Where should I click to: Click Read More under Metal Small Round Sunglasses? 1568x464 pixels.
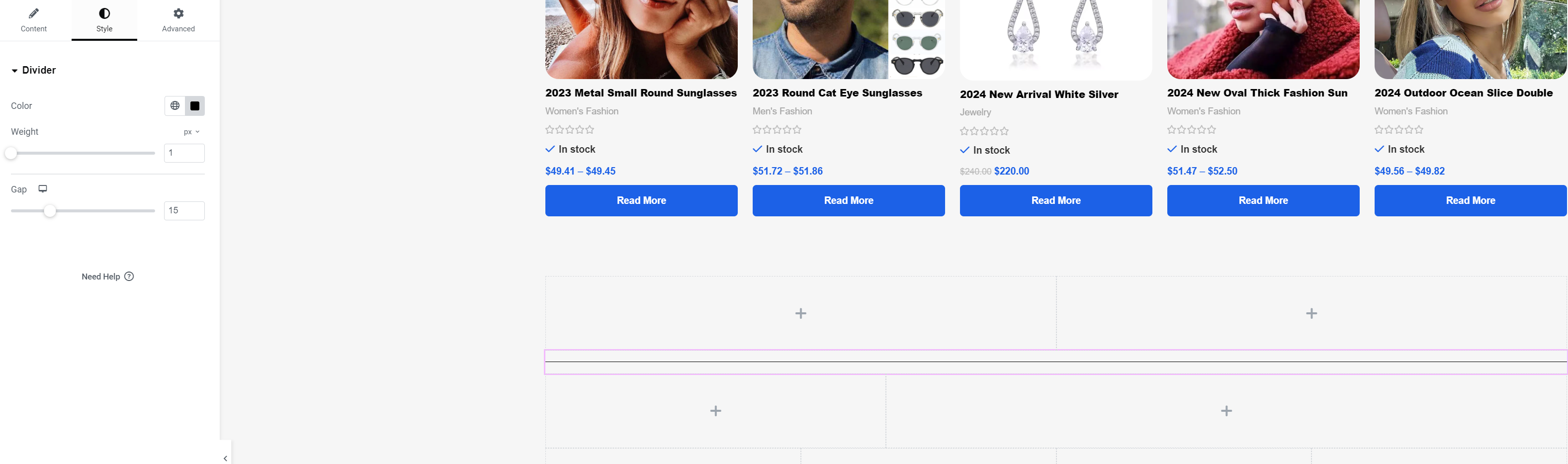pos(641,200)
